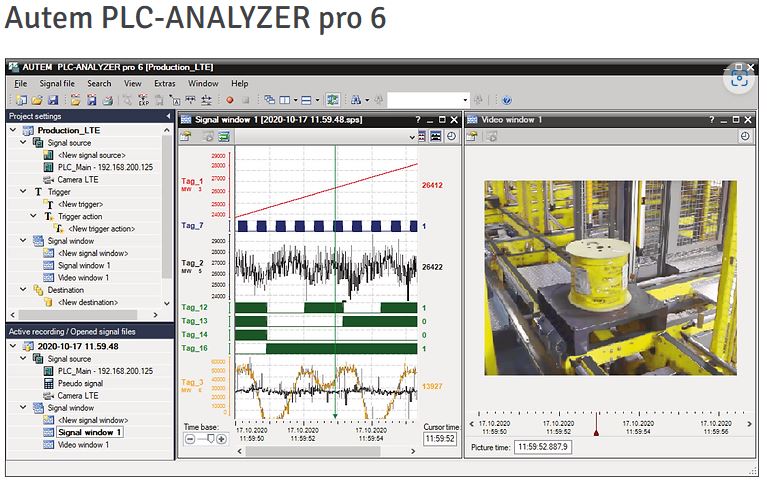The width and height of the screenshot is (767, 487).
Task: Open the Signal file menu
Action: [x=57, y=84]
